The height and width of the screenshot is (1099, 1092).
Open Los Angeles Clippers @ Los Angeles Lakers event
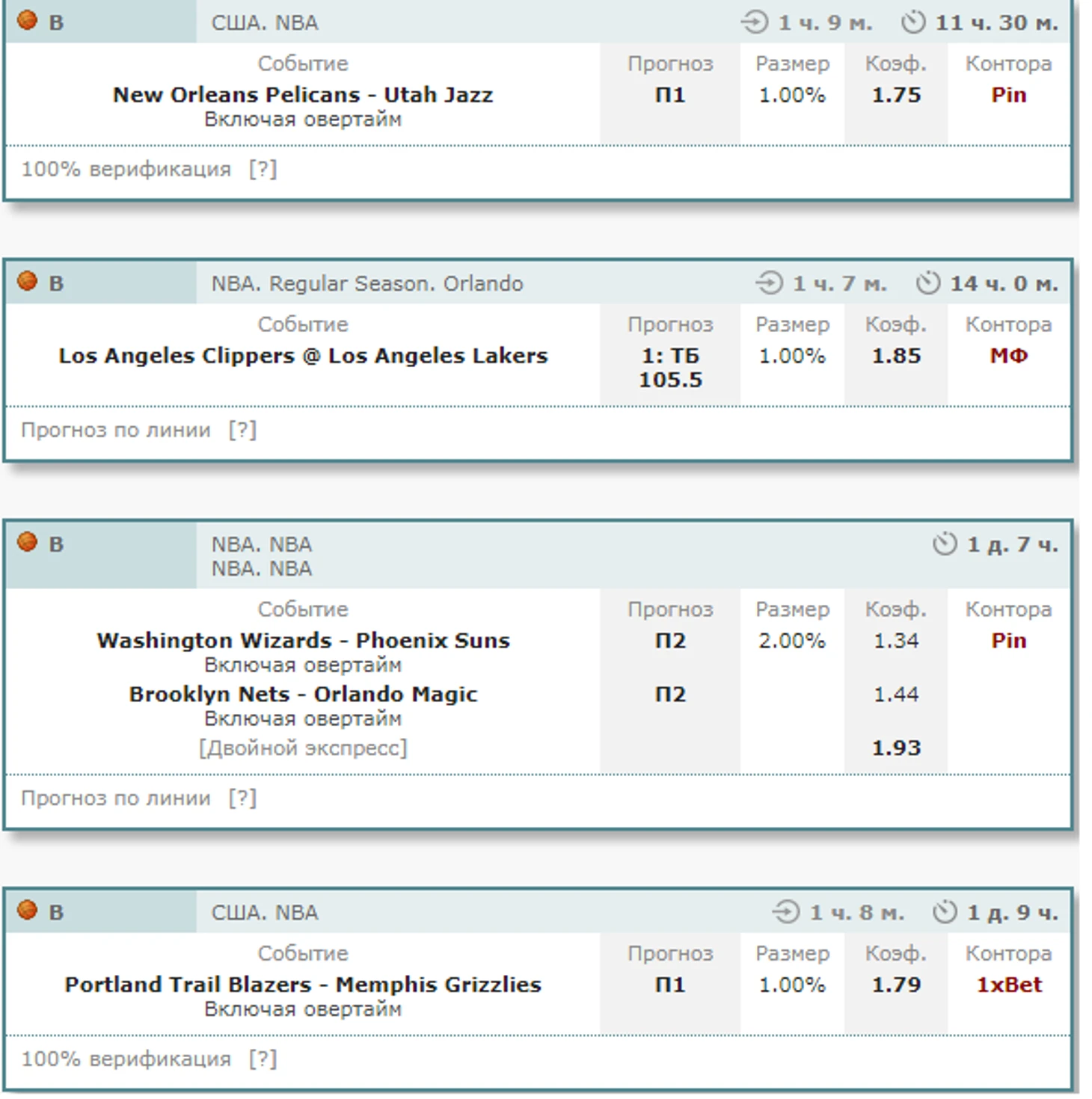click(303, 356)
